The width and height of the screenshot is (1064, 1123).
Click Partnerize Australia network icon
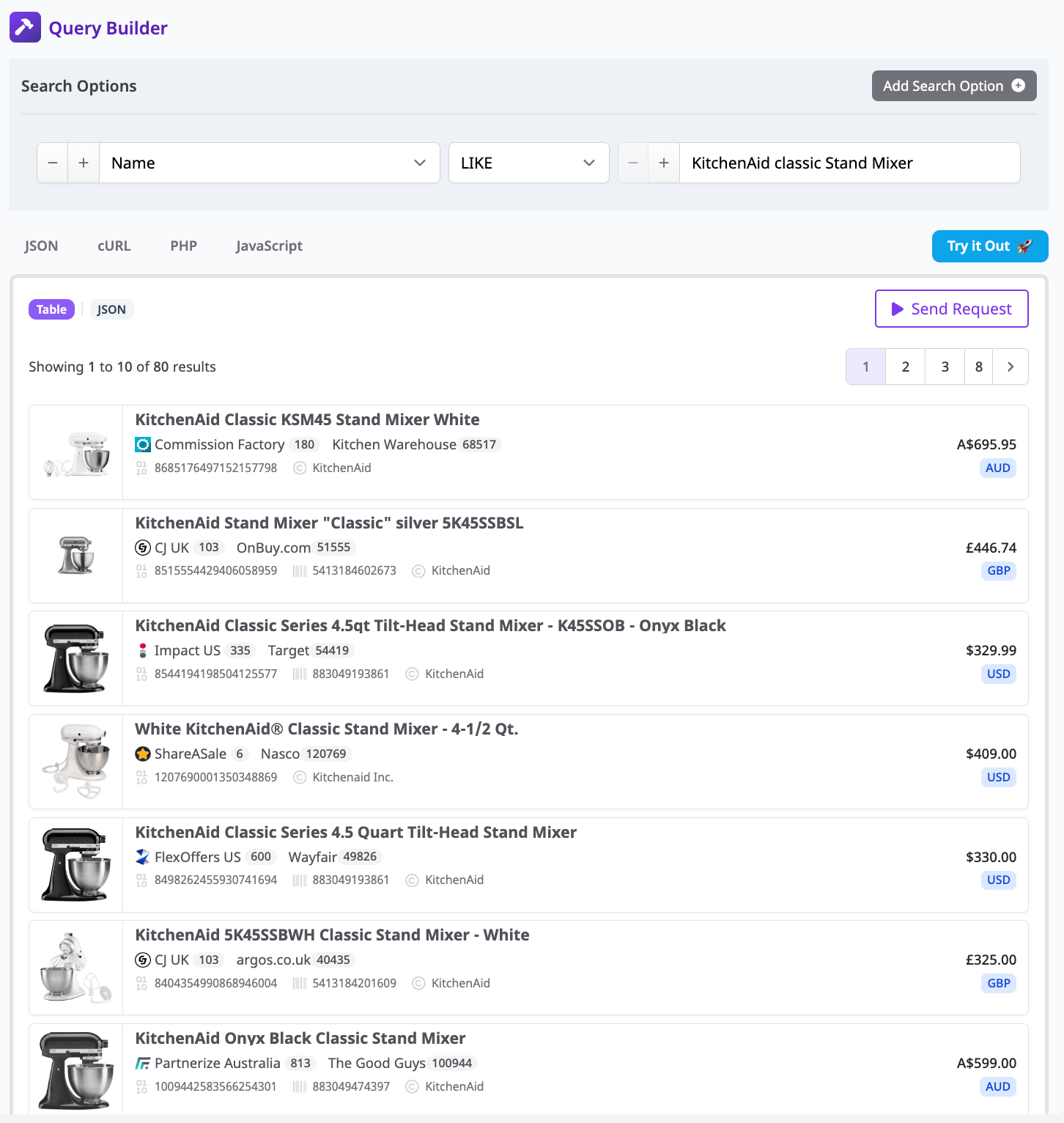(143, 1063)
